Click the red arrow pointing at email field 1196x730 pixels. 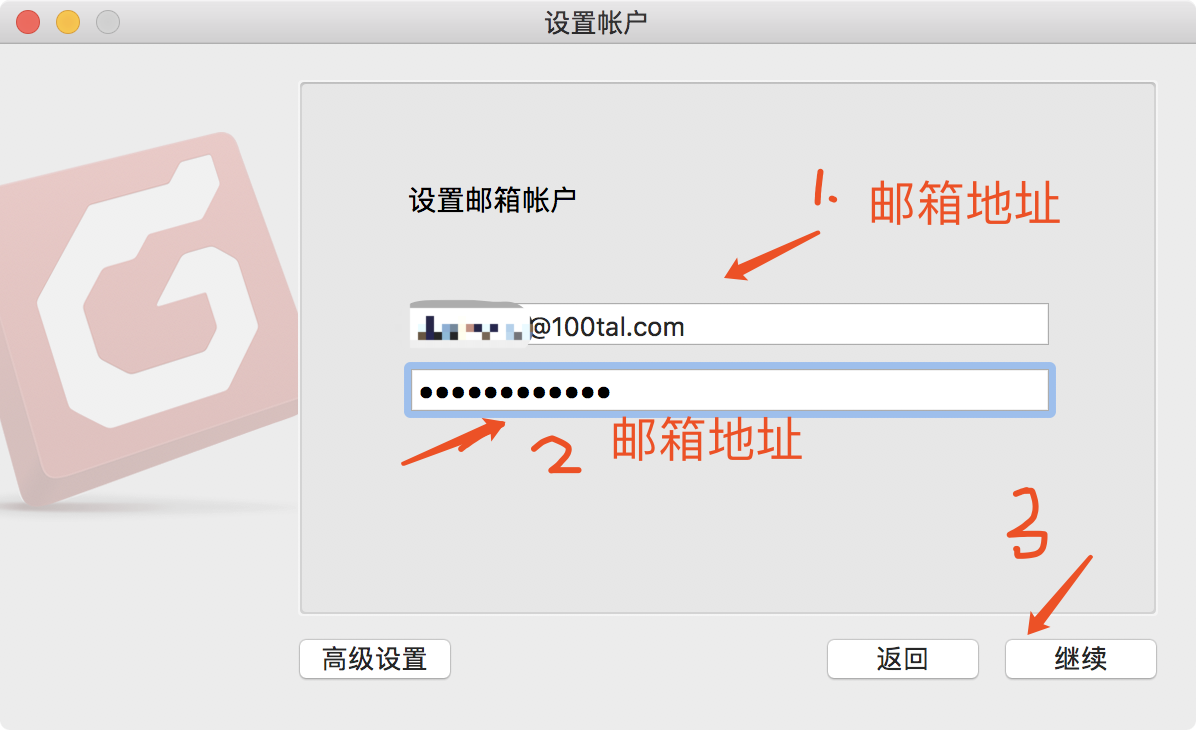pos(772,256)
